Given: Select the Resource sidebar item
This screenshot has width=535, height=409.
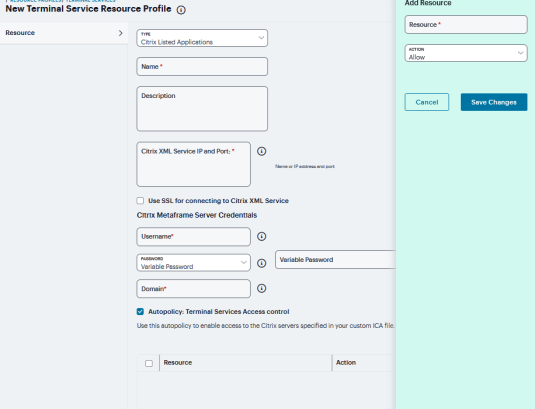Looking at the screenshot, I should 64,33.
